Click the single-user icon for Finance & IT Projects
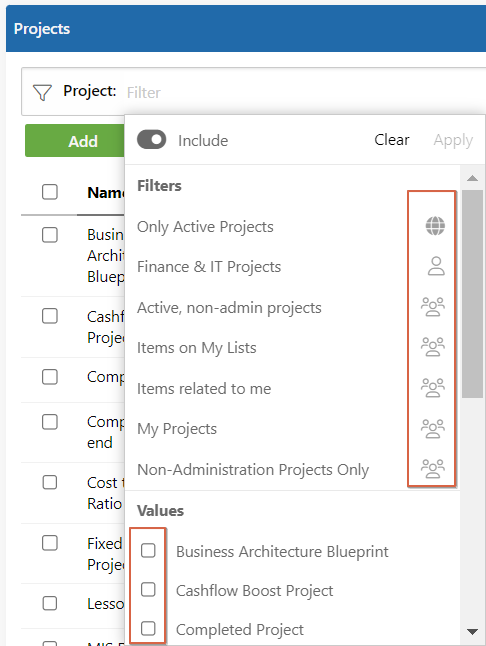This screenshot has width=486, height=646. click(436, 266)
